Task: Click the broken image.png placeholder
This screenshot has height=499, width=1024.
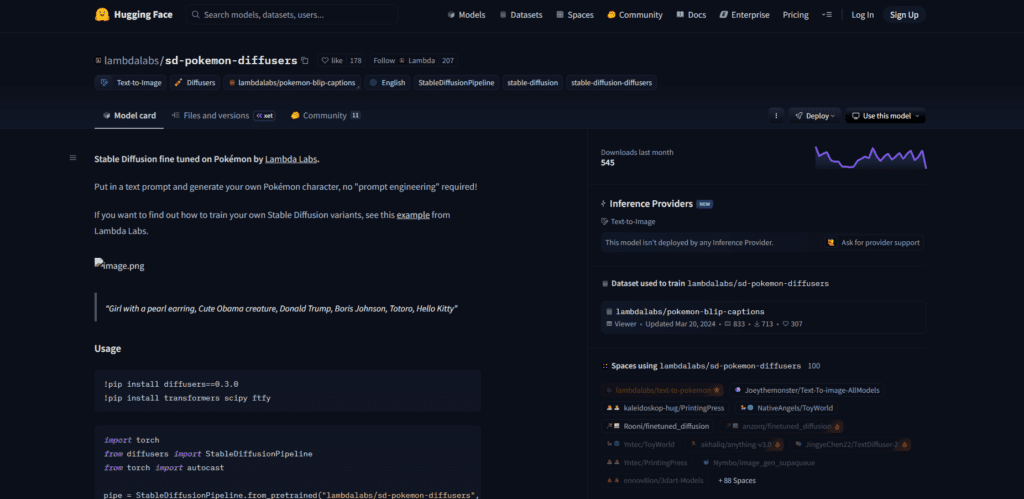Action: [x=120, y=266]
